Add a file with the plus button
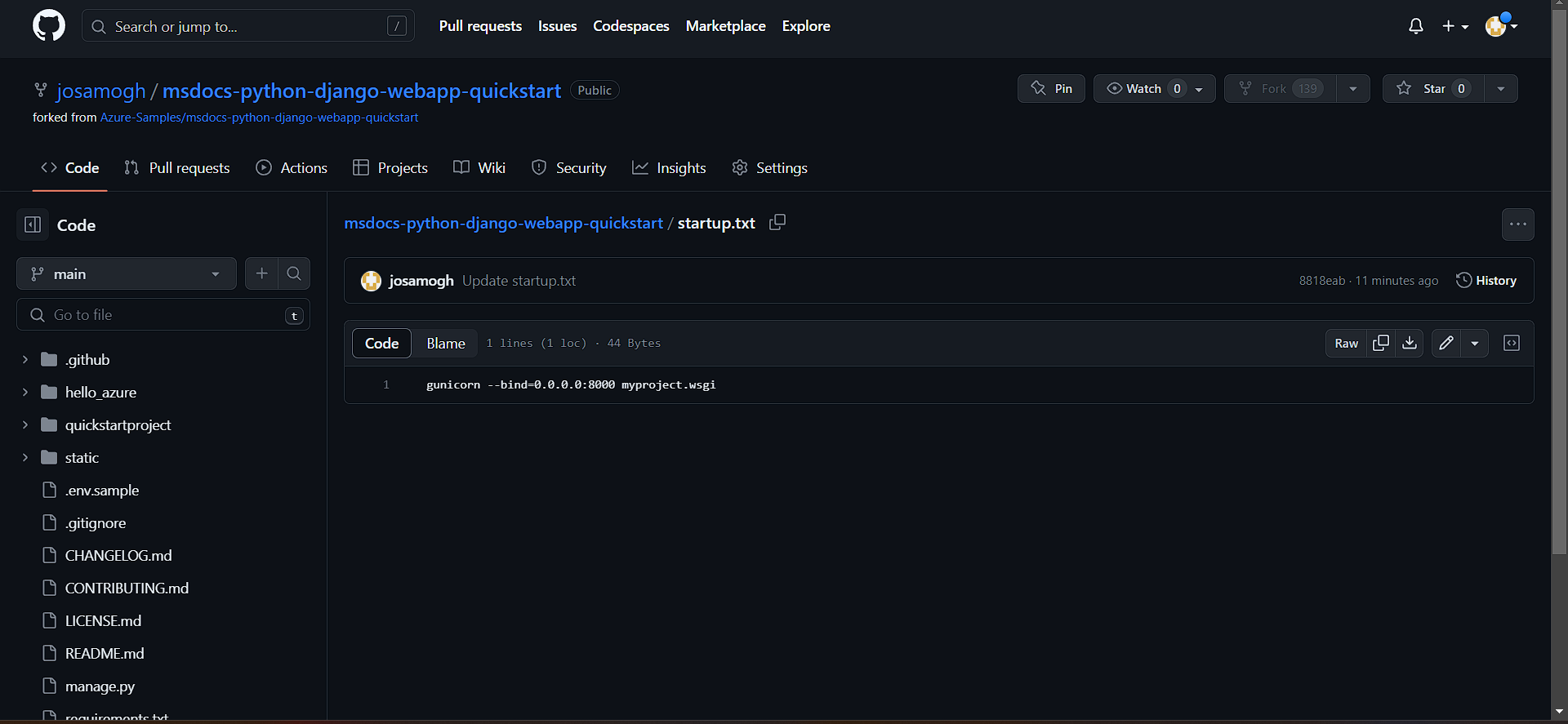The height and width of the screenshot is (724, 1568). click(x=261, y=273)
